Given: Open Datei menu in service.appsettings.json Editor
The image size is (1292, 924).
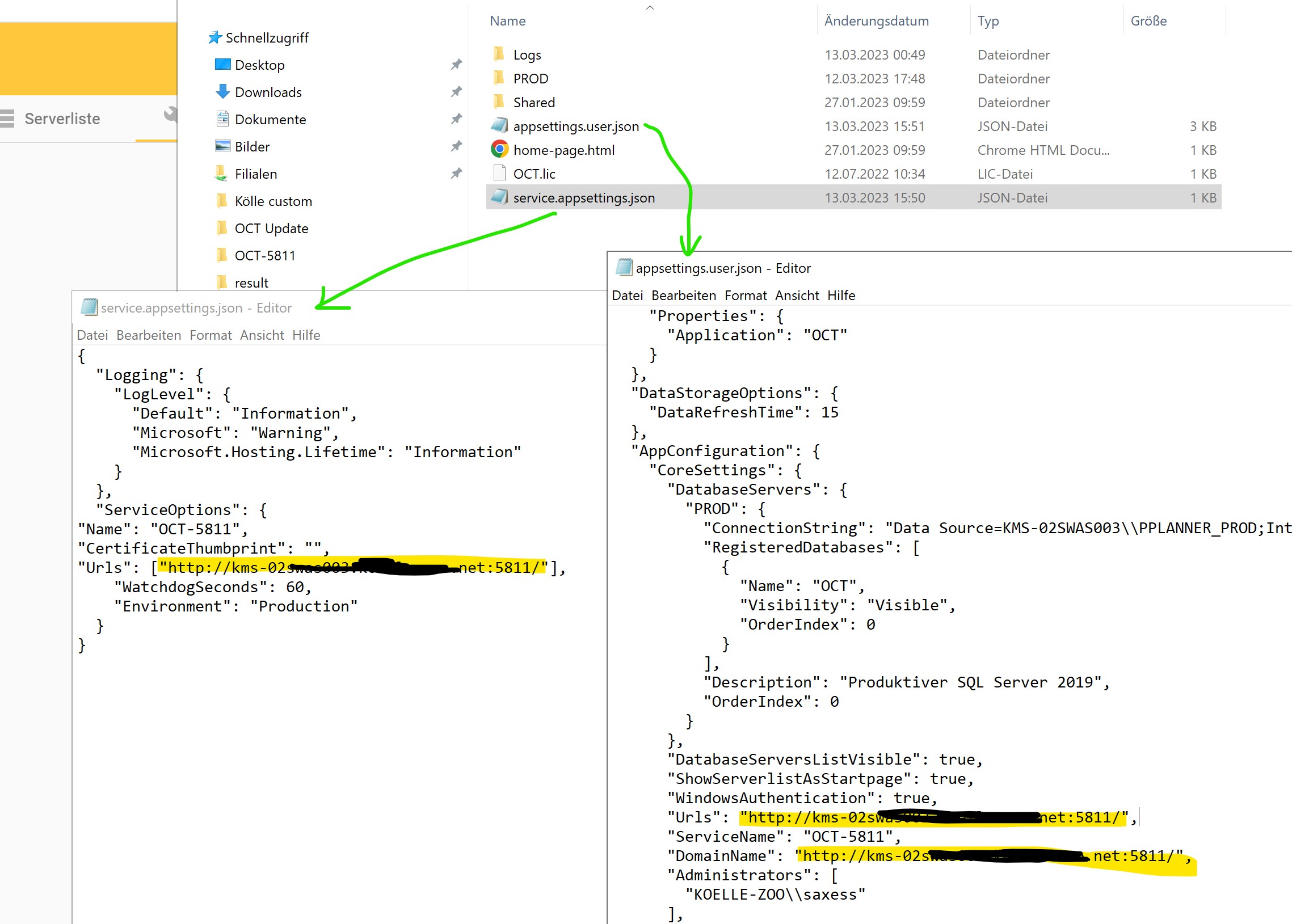Looking at the screenshot, I should 92,335.
